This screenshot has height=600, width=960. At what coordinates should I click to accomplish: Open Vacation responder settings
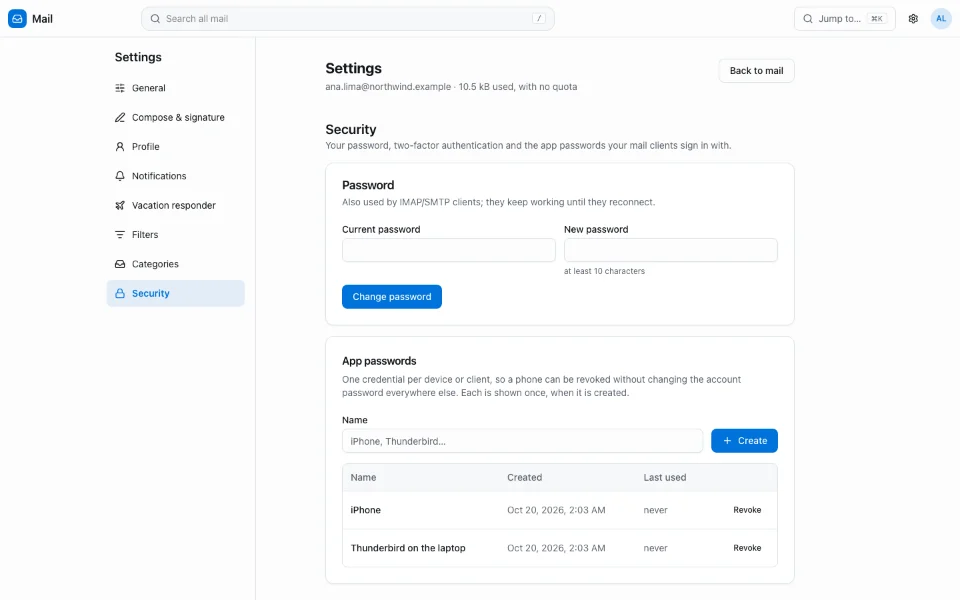[x=176, y=206]
